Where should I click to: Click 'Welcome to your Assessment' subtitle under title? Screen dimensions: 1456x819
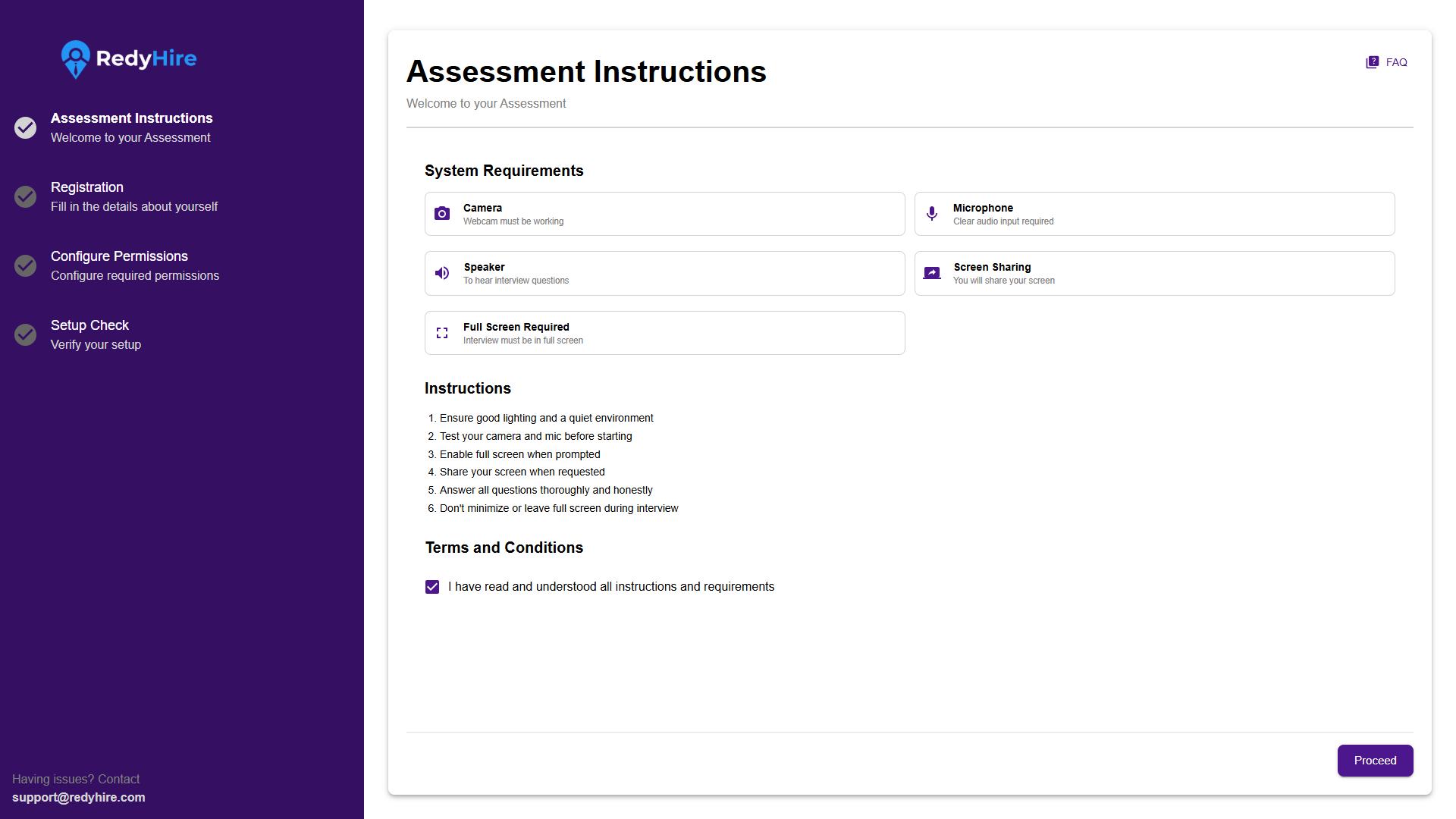[486, 103]
